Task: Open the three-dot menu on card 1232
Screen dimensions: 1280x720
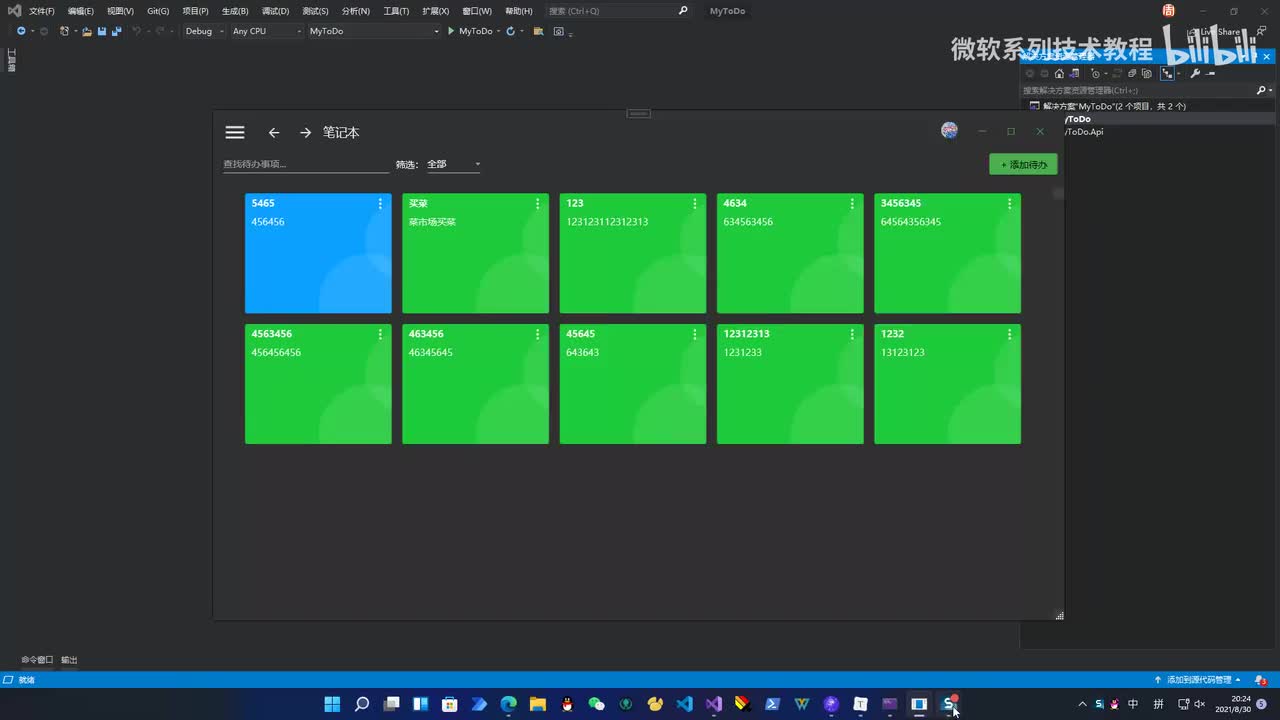Action: click(1010, 334)
